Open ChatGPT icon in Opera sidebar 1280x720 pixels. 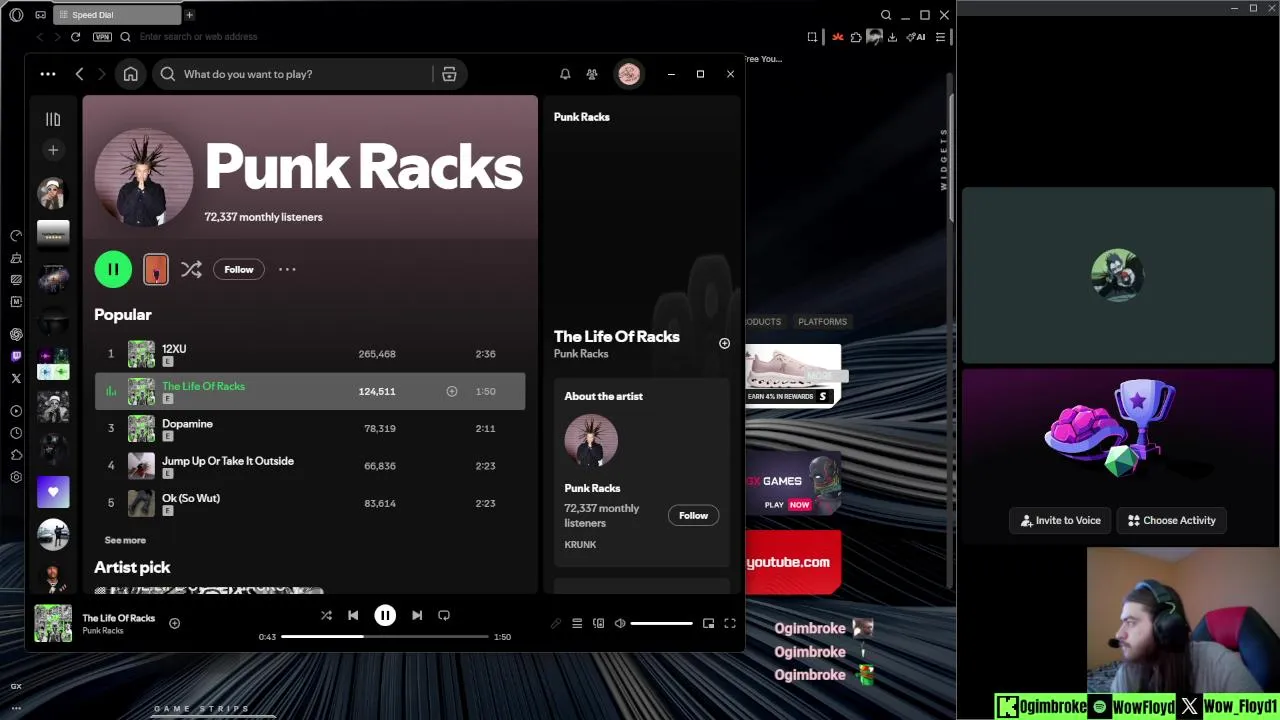coord(16,334)
